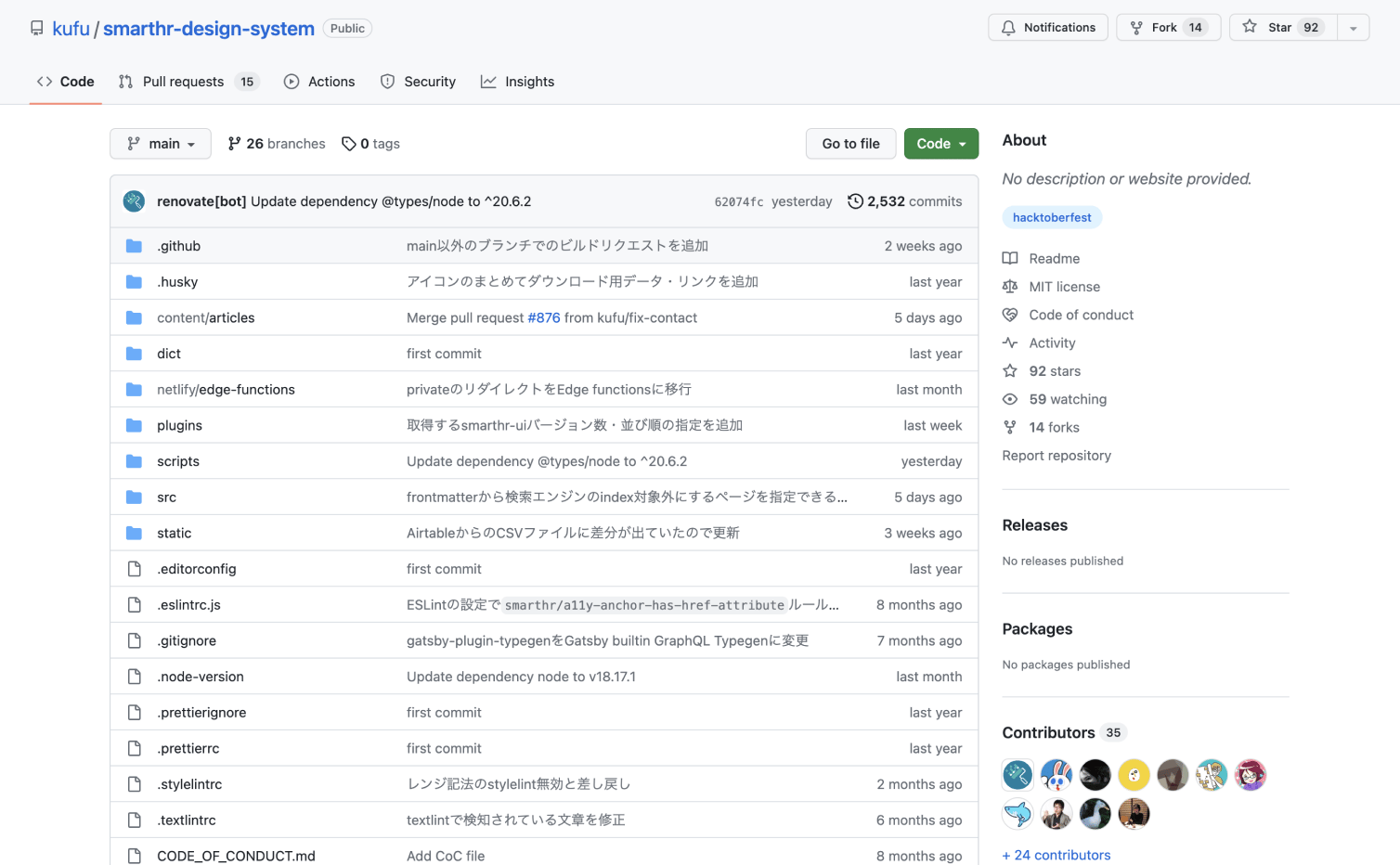This screenshot has height=865, width=1400.
Task: Open the Packages heading link
Action: point(1037,629)
